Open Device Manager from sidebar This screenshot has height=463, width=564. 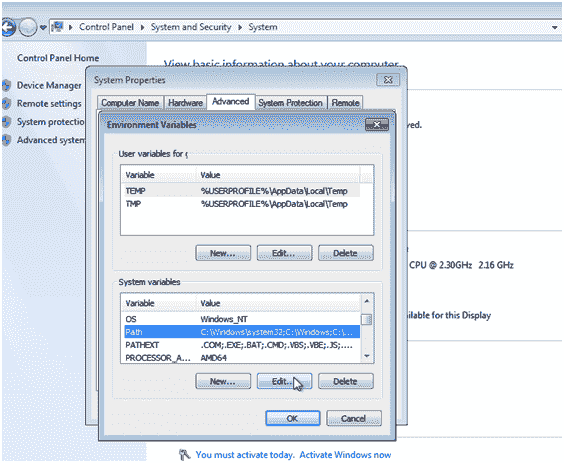coord(49,85)
